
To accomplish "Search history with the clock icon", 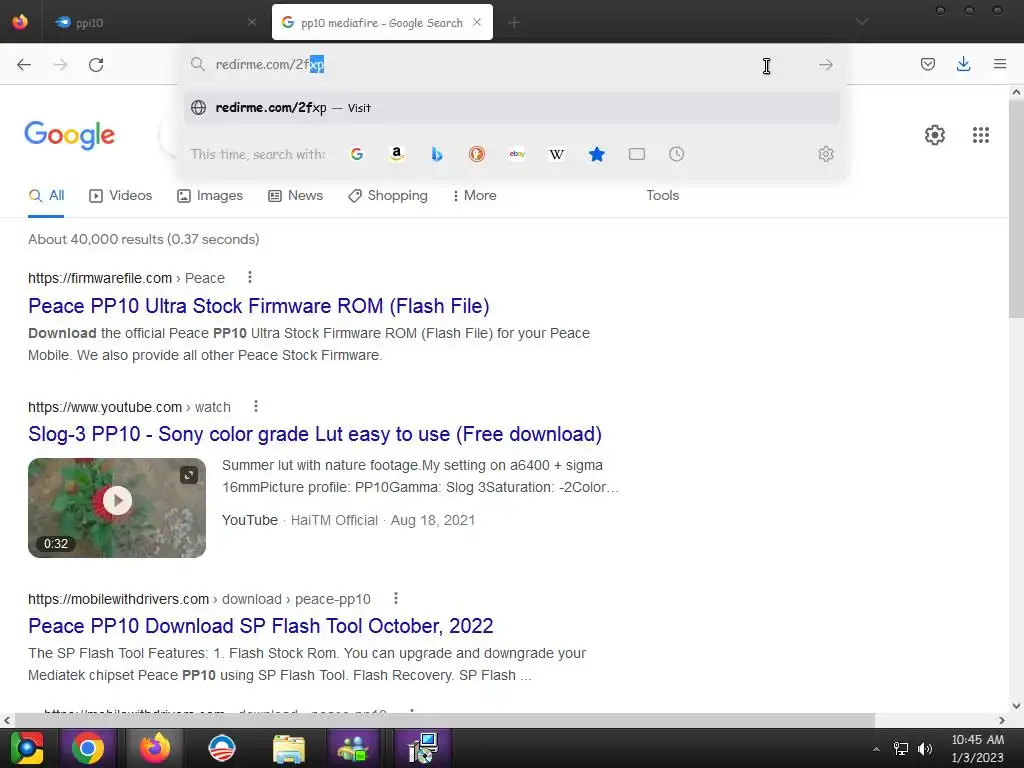I will pos(677,154).
